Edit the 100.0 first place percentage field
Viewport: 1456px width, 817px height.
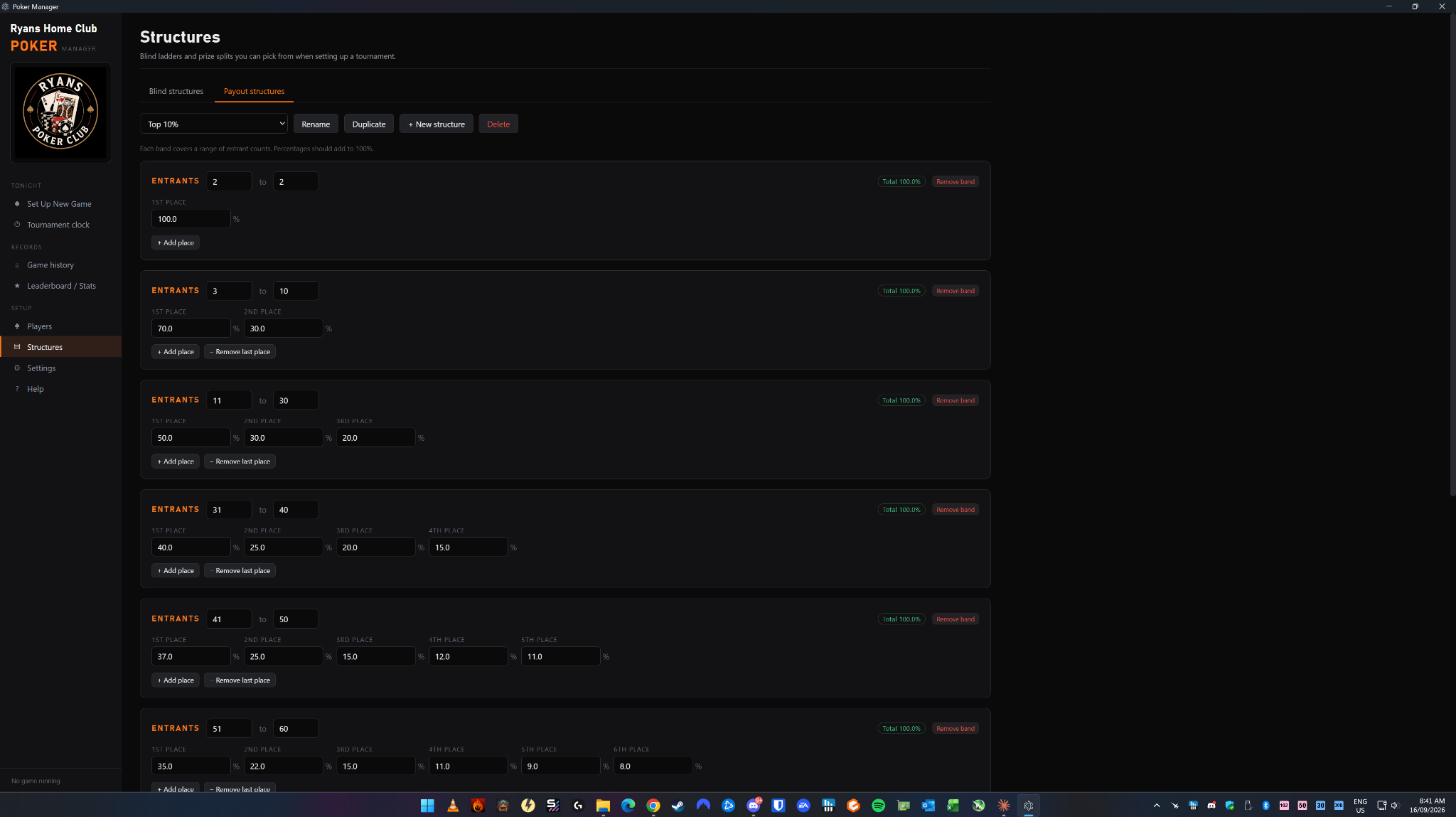(191, 219)
